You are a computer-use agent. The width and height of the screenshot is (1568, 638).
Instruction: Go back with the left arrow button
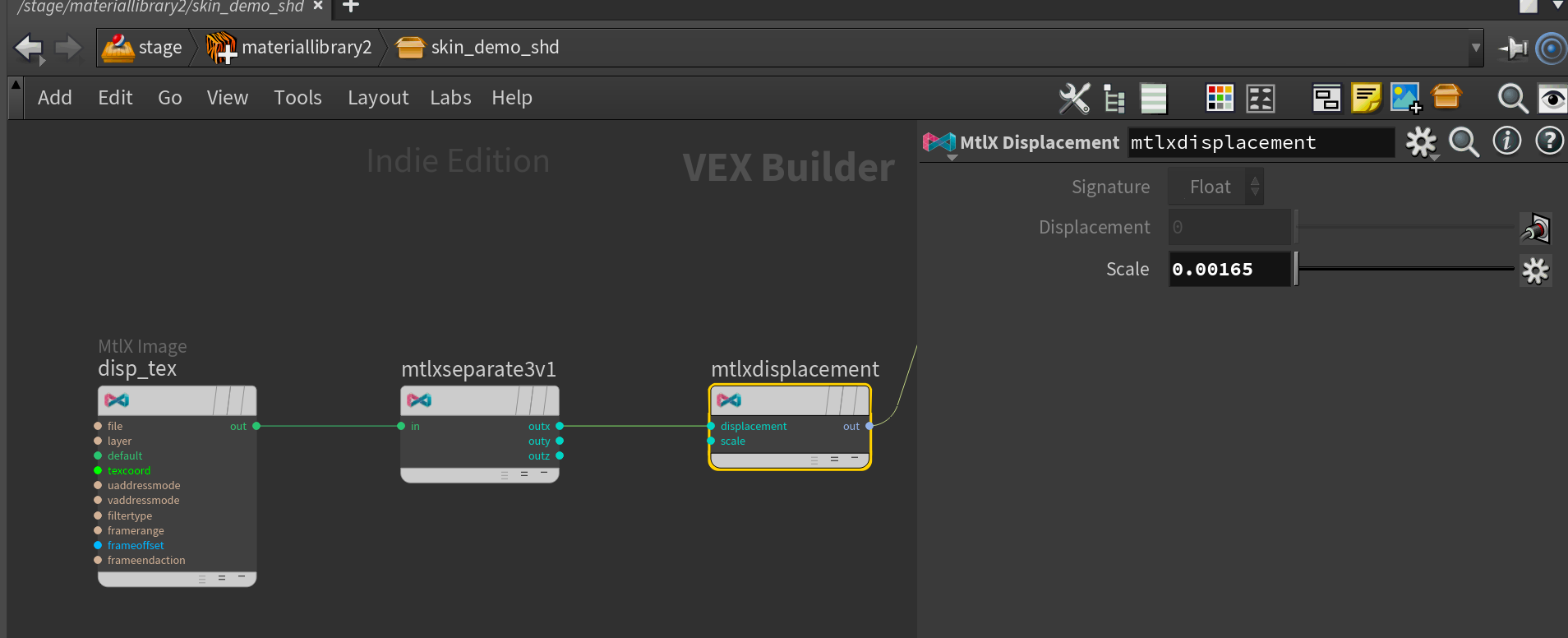[x=30, y=48]
